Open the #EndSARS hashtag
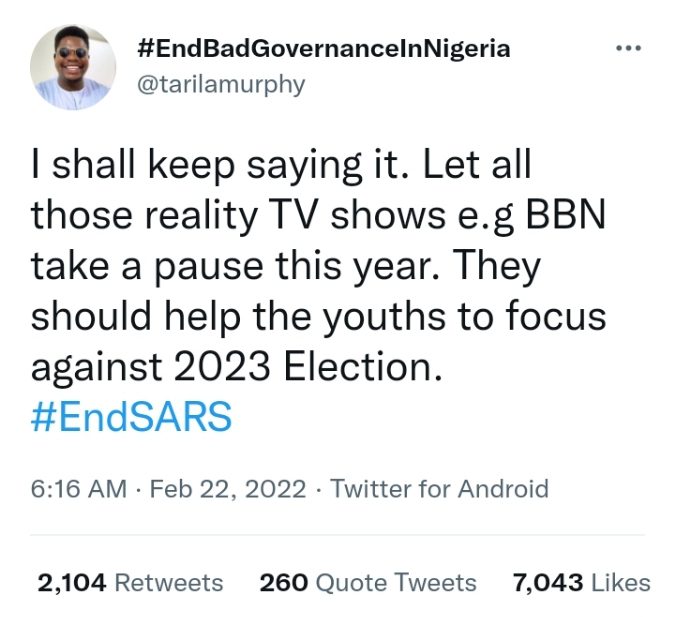This screenshot has height=617, width=675. click(x=131, y=418)
